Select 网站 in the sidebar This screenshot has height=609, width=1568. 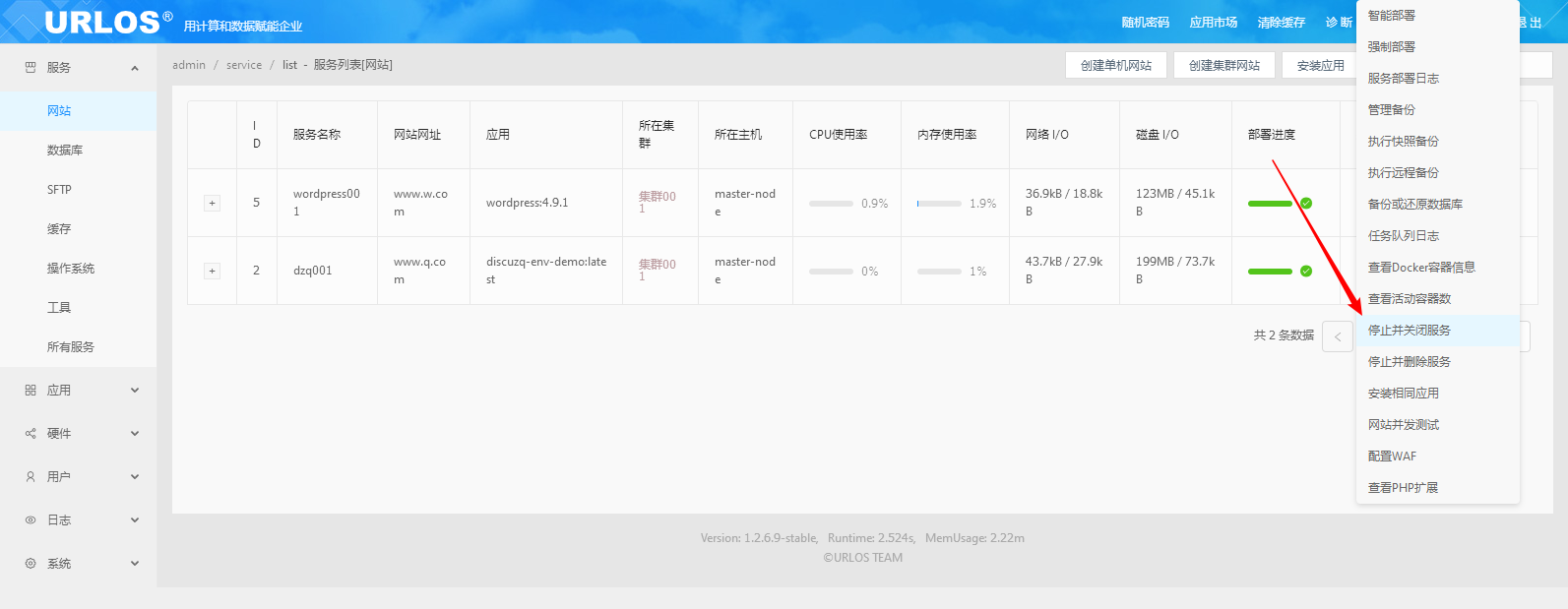point(78,111)
